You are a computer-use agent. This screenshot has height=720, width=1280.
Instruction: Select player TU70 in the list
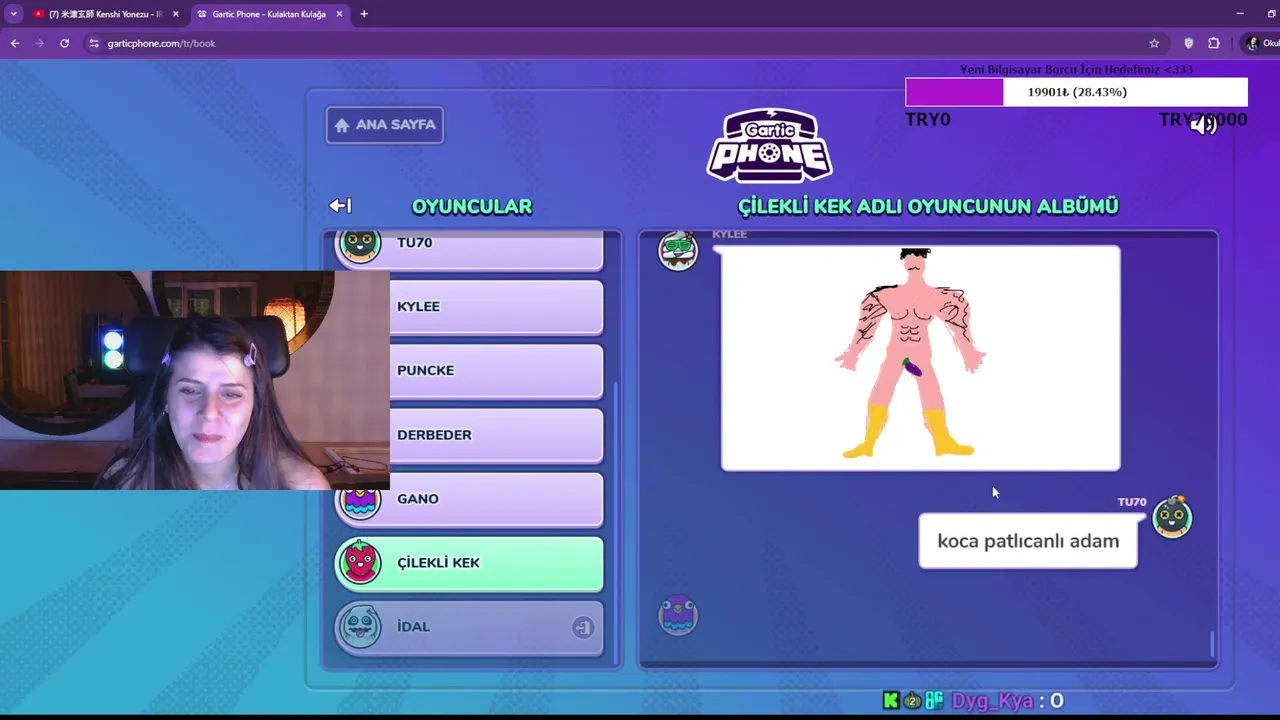coord(469,246)
